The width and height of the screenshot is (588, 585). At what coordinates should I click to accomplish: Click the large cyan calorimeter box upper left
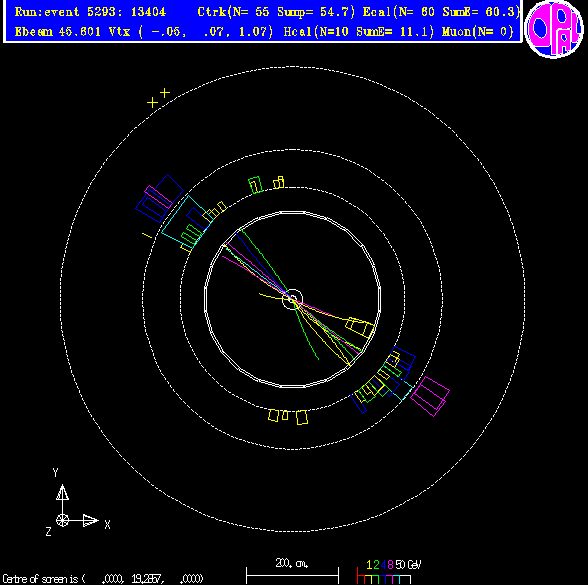[188, 221]
